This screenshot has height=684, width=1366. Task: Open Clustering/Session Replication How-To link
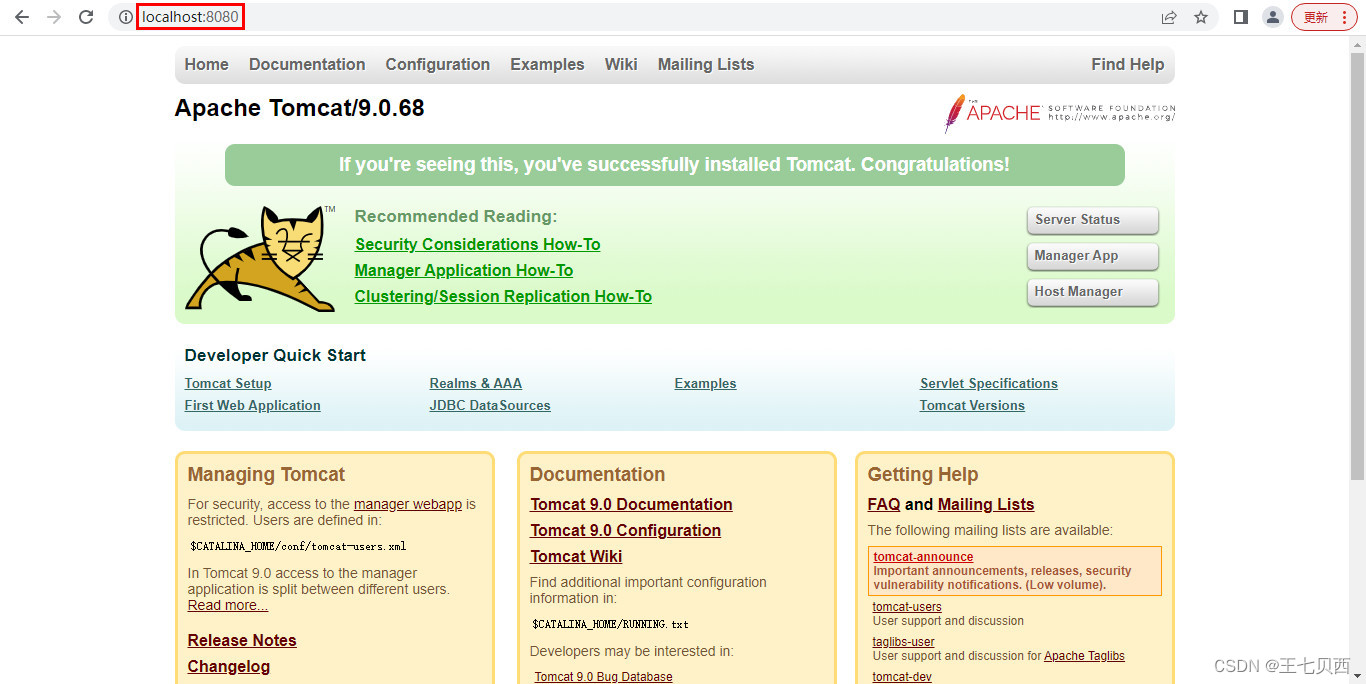503,296
